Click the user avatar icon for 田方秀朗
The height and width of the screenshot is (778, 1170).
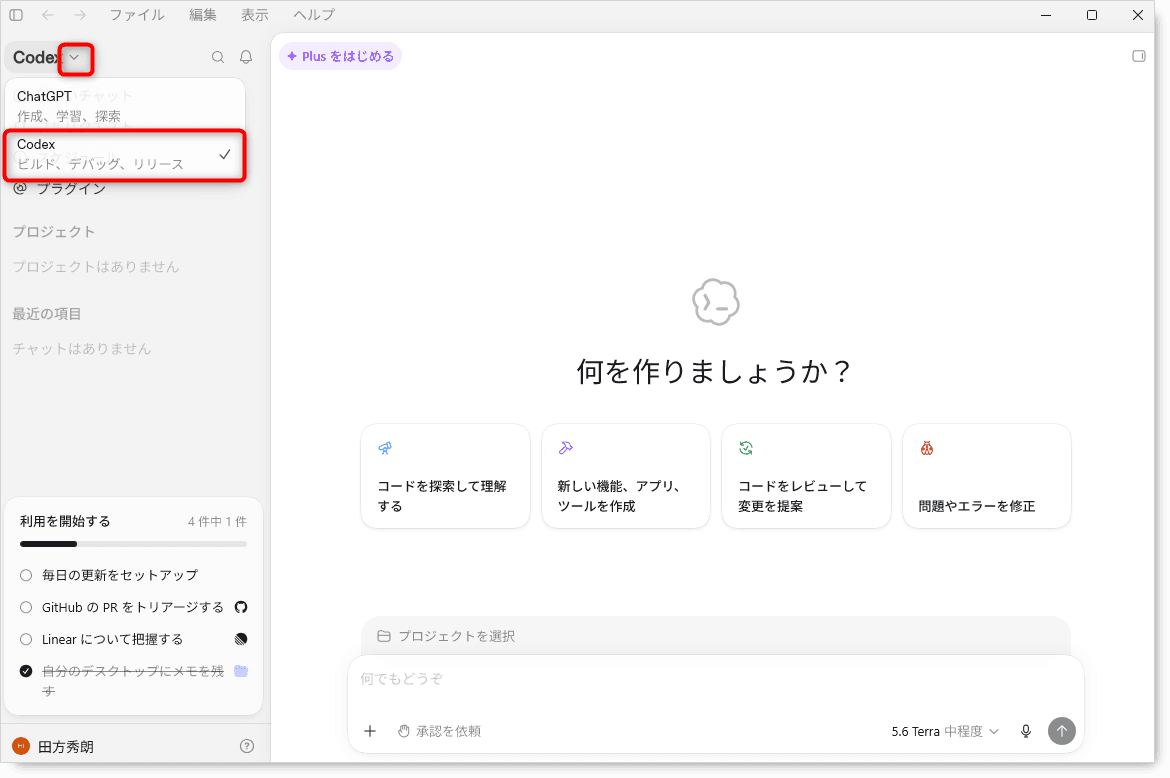click(21, 746)
